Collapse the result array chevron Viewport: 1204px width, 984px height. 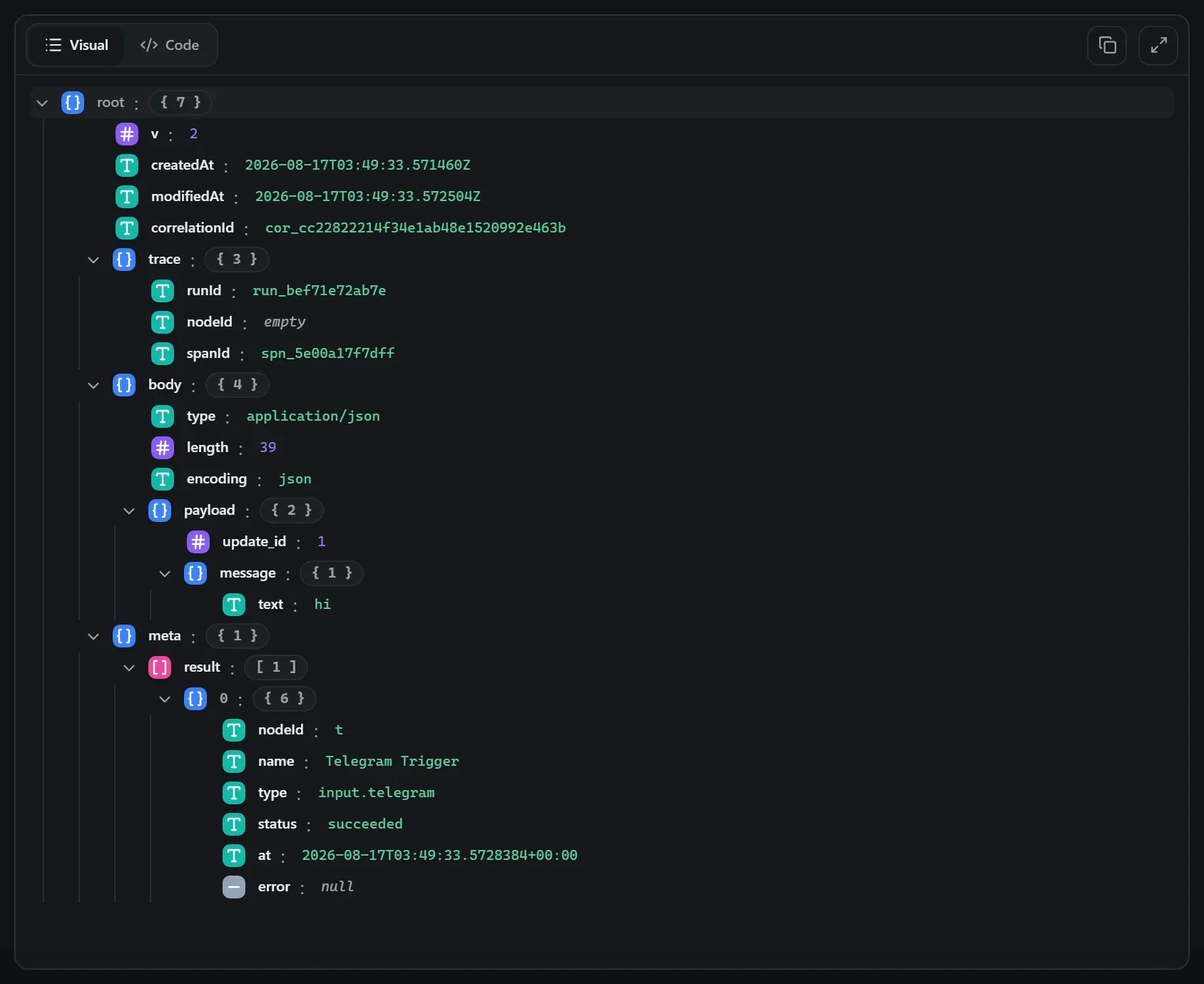click(x=129, y=667)
